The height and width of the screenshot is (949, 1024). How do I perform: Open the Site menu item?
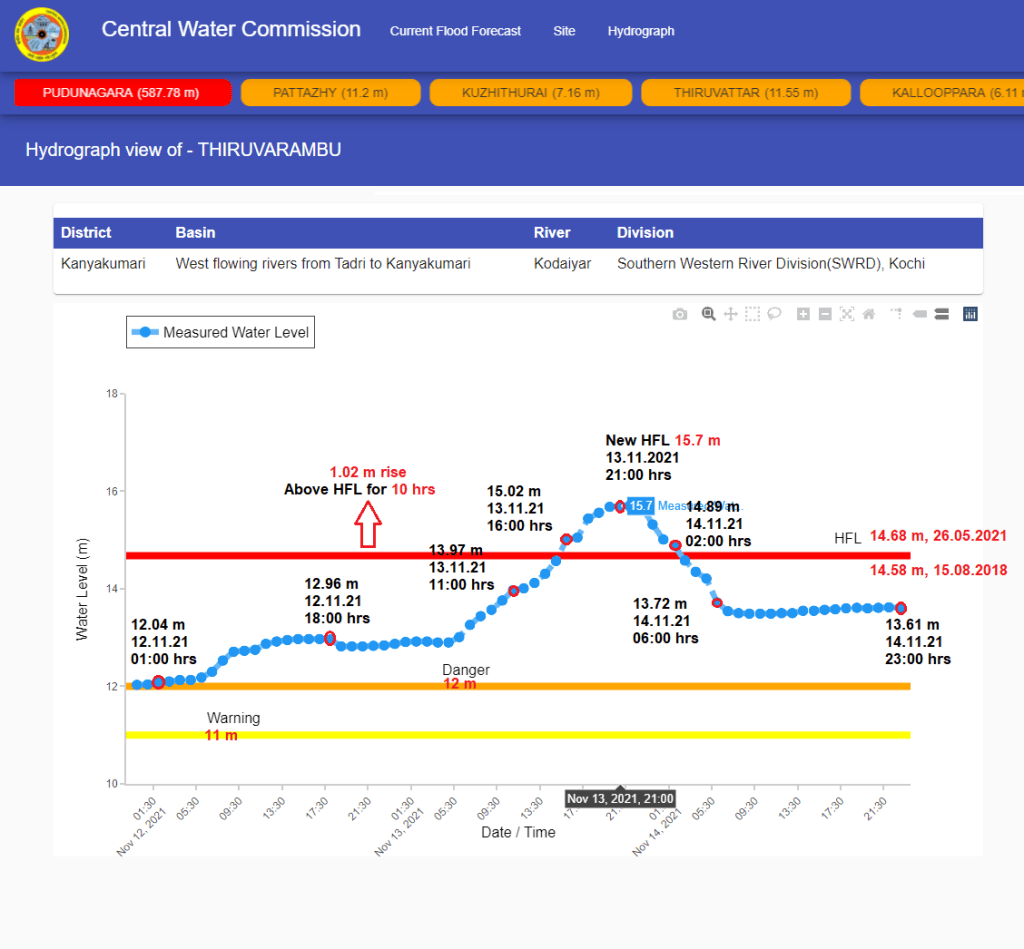(564, 31)
